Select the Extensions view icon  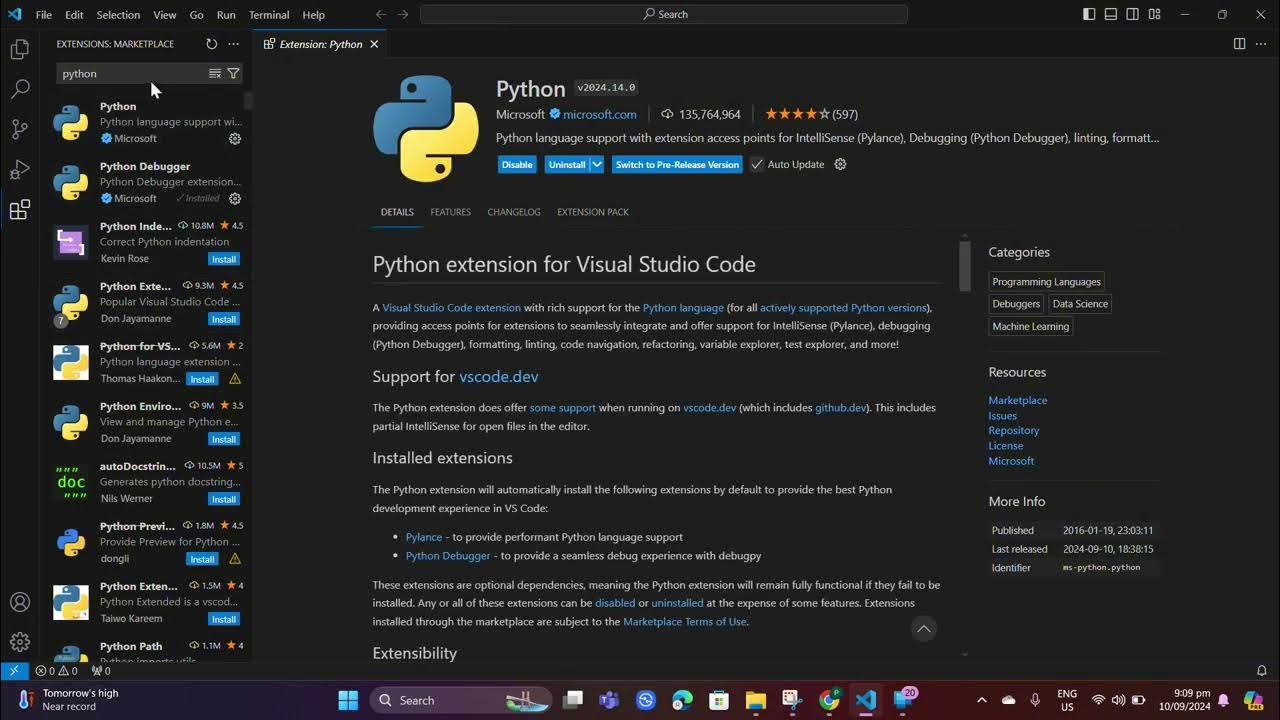click(x=19, y=210)
